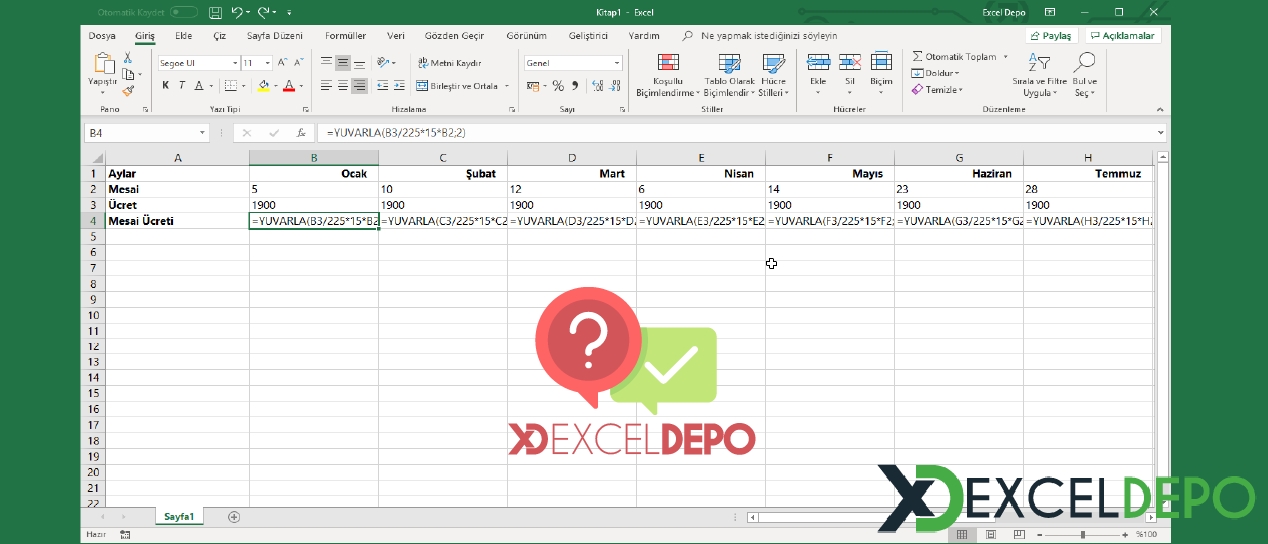The image size is (1268, 544).
Task: Click the align right icon
Action: pyautogui.click(x=360, y=86)
